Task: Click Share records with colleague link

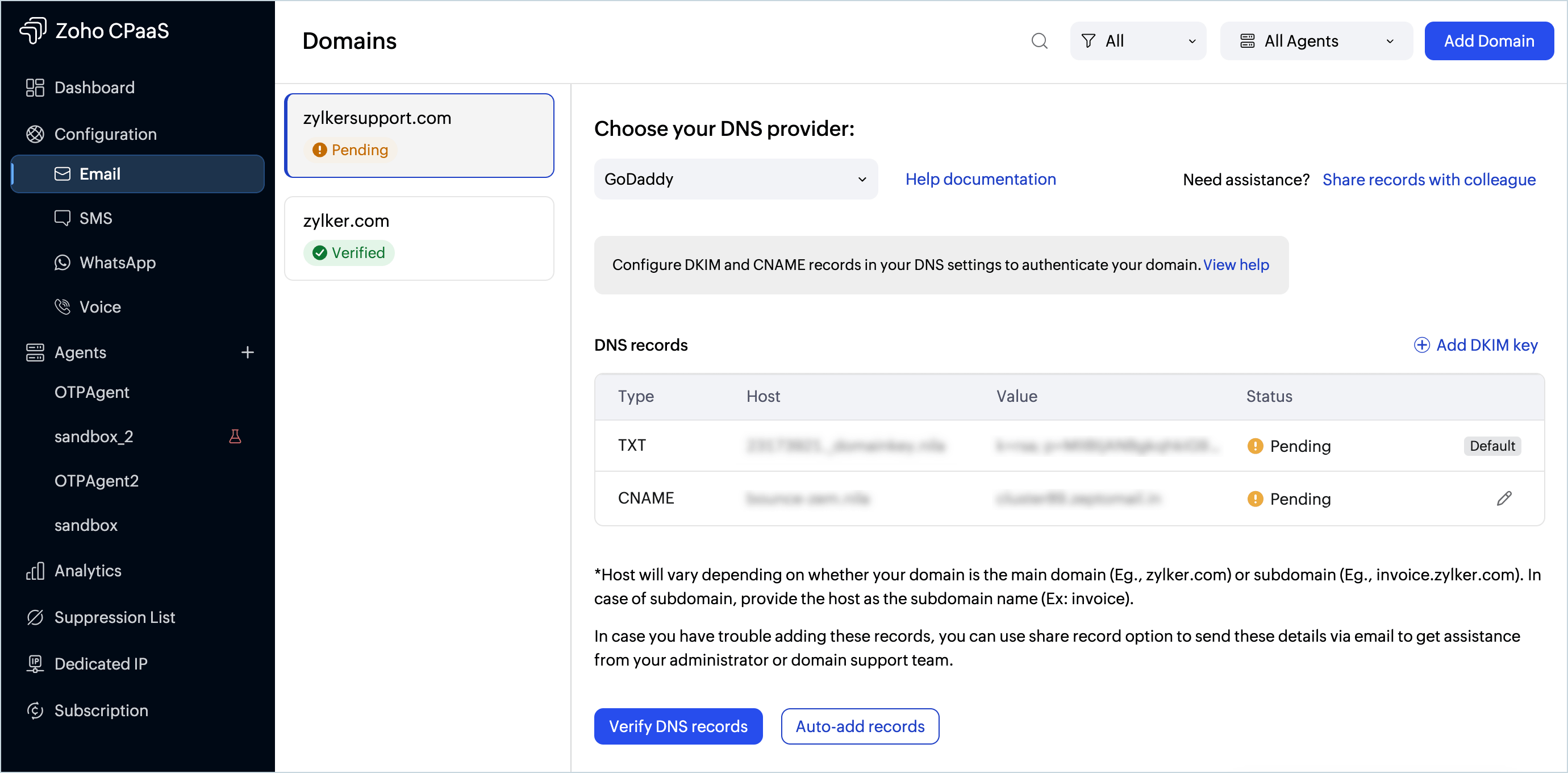Action: 1429,180
